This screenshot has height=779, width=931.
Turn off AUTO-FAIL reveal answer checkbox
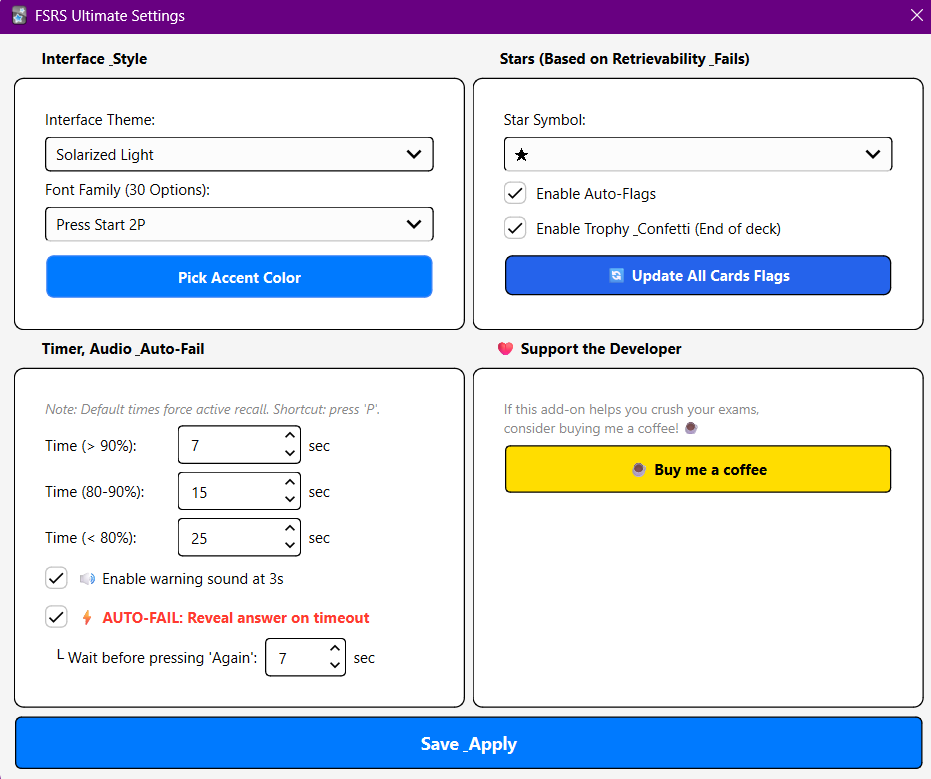[x=56, y=617]
